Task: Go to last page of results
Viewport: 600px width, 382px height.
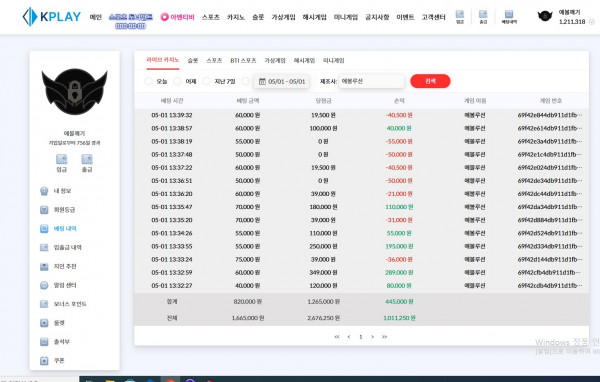Action: point(384,336)
